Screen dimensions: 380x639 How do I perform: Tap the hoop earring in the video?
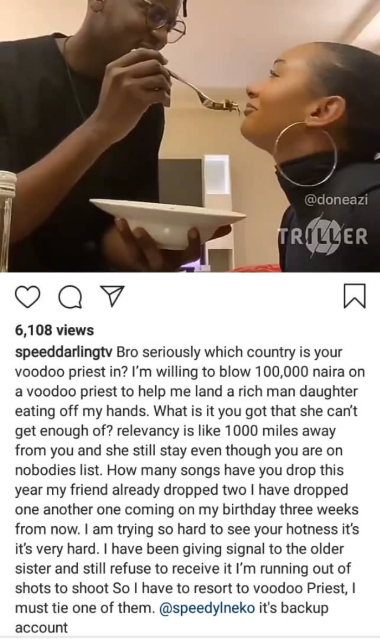click(305, 154)
